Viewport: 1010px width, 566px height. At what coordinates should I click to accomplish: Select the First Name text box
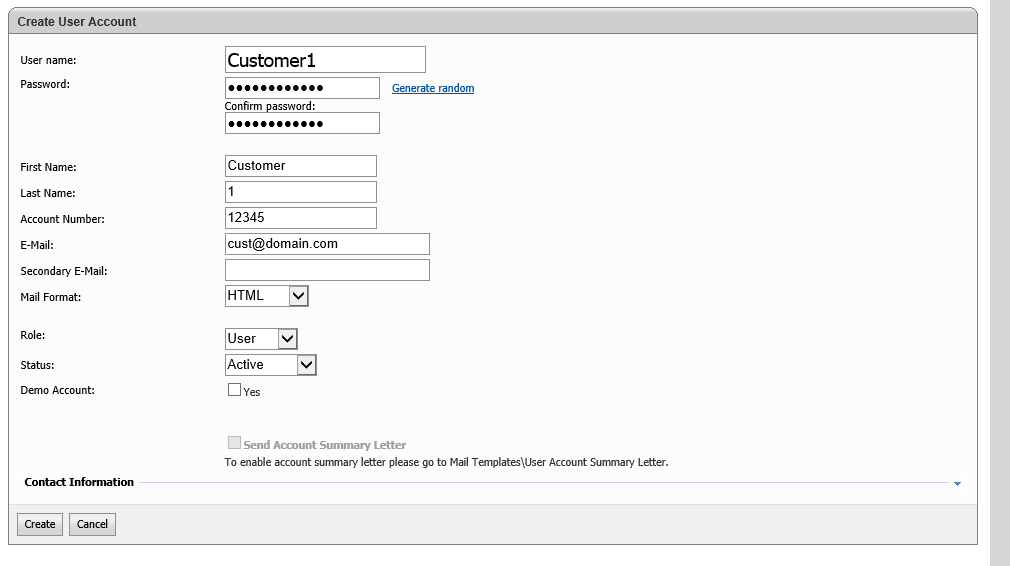coord(301,166)
